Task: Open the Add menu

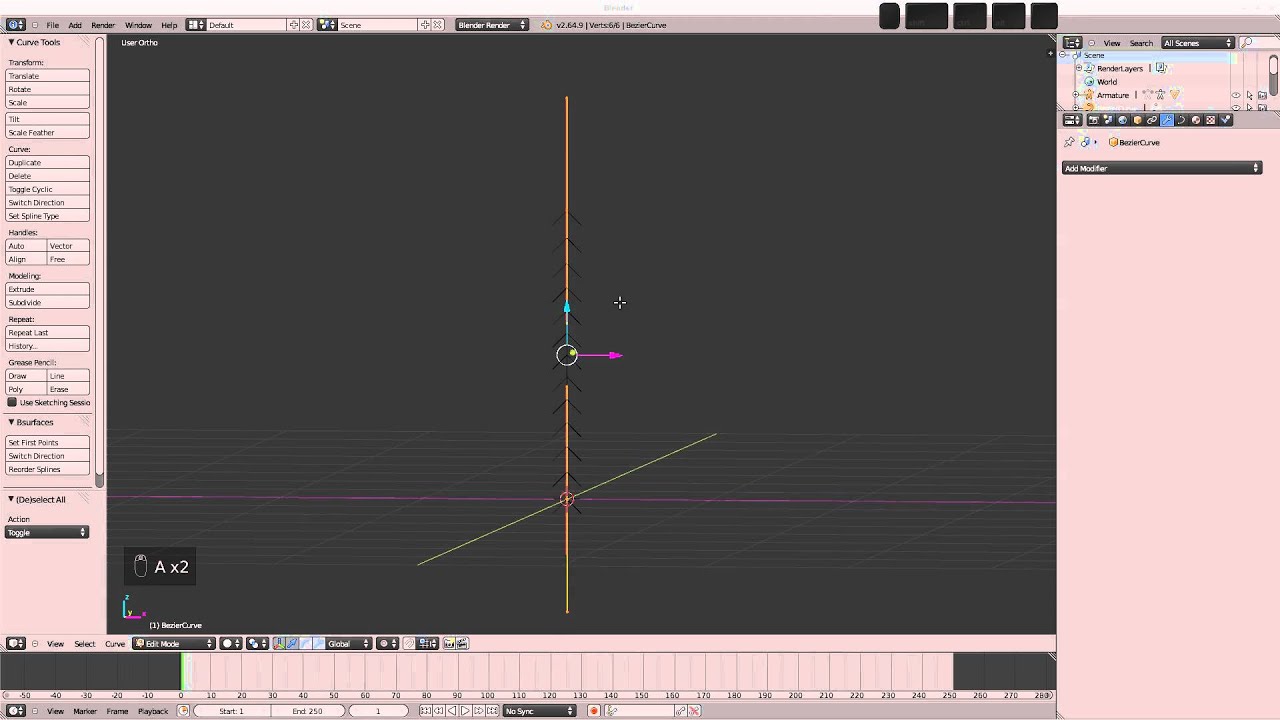Action: [75, 25]
